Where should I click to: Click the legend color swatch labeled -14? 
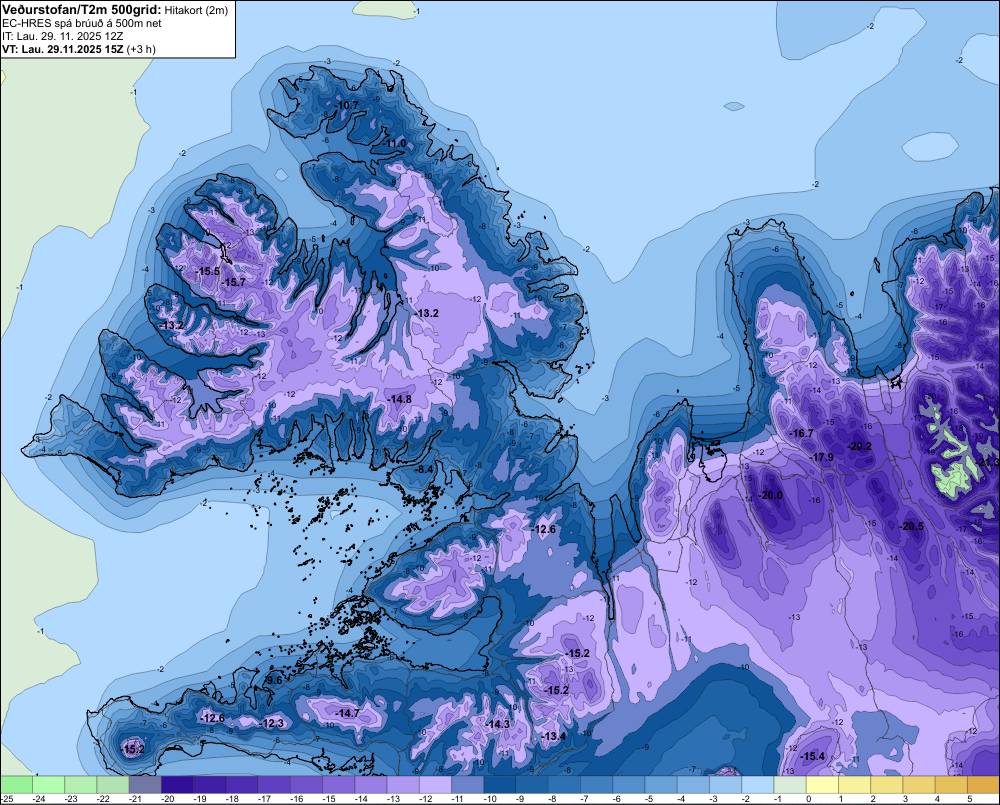(x=371, y=784)
